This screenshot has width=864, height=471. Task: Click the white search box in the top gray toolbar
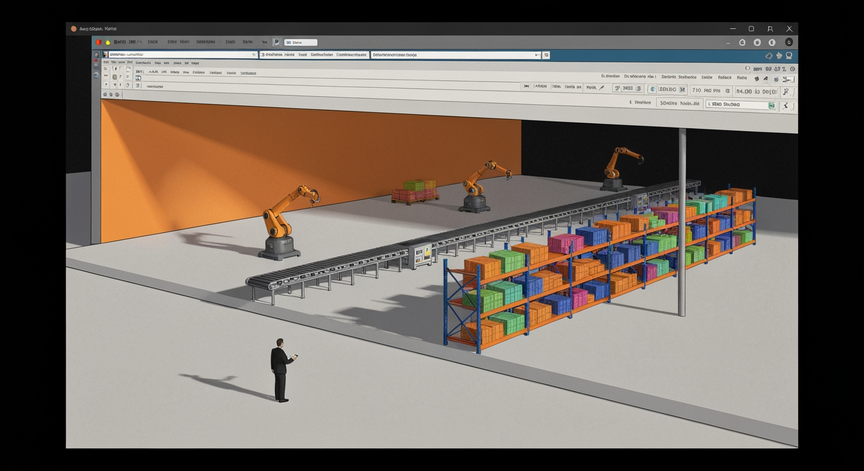pos(300,42)
